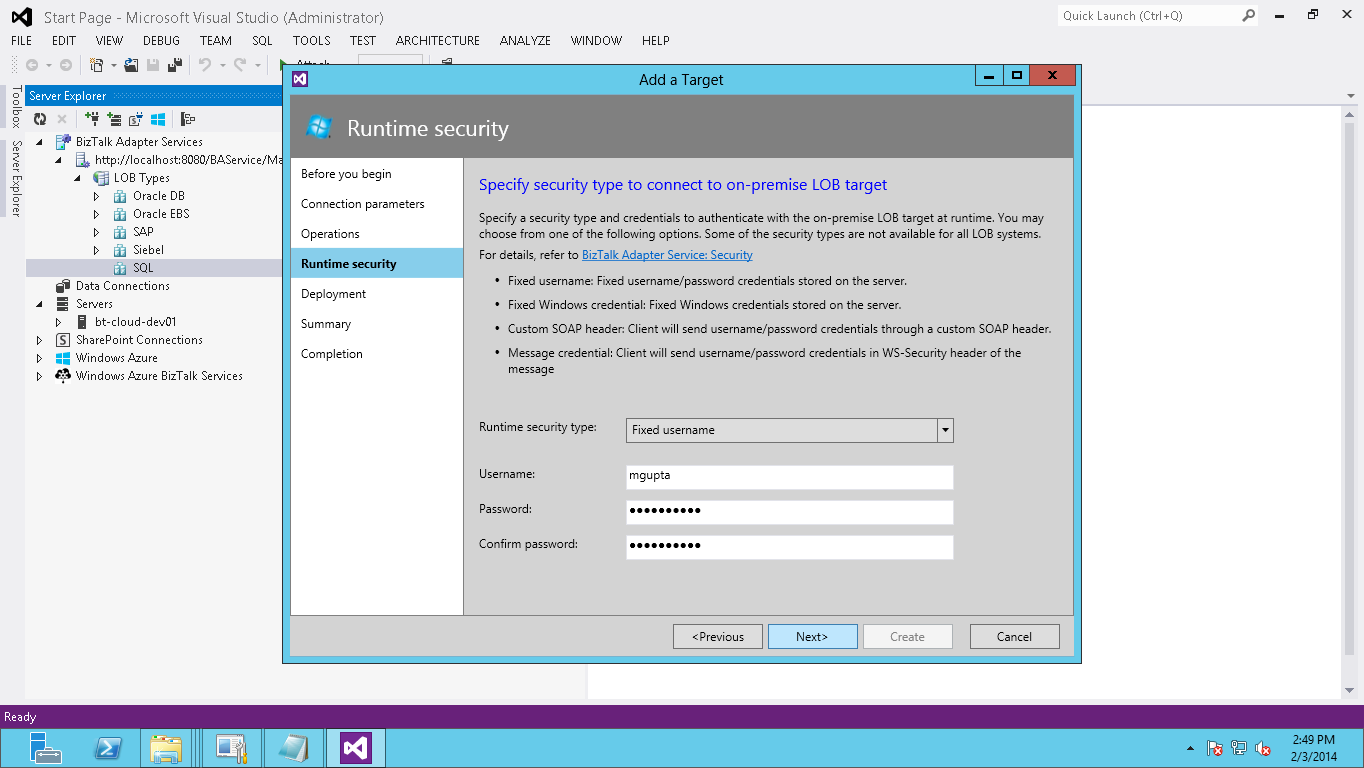Open the DEBUG menu
This screenshot has height=768, width=1364.
[161, 41]
